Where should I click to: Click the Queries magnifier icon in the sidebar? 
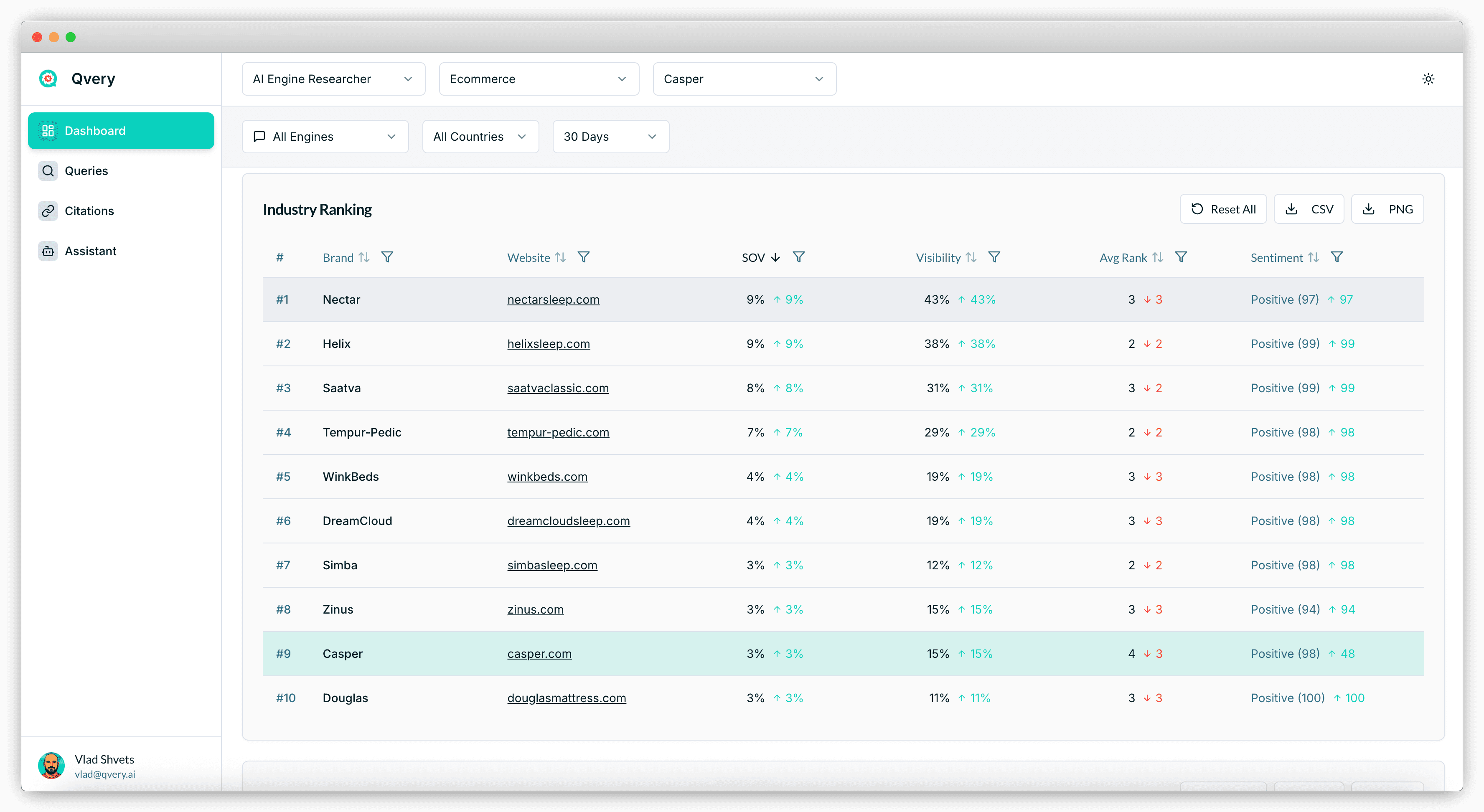(x=48, y=171)
